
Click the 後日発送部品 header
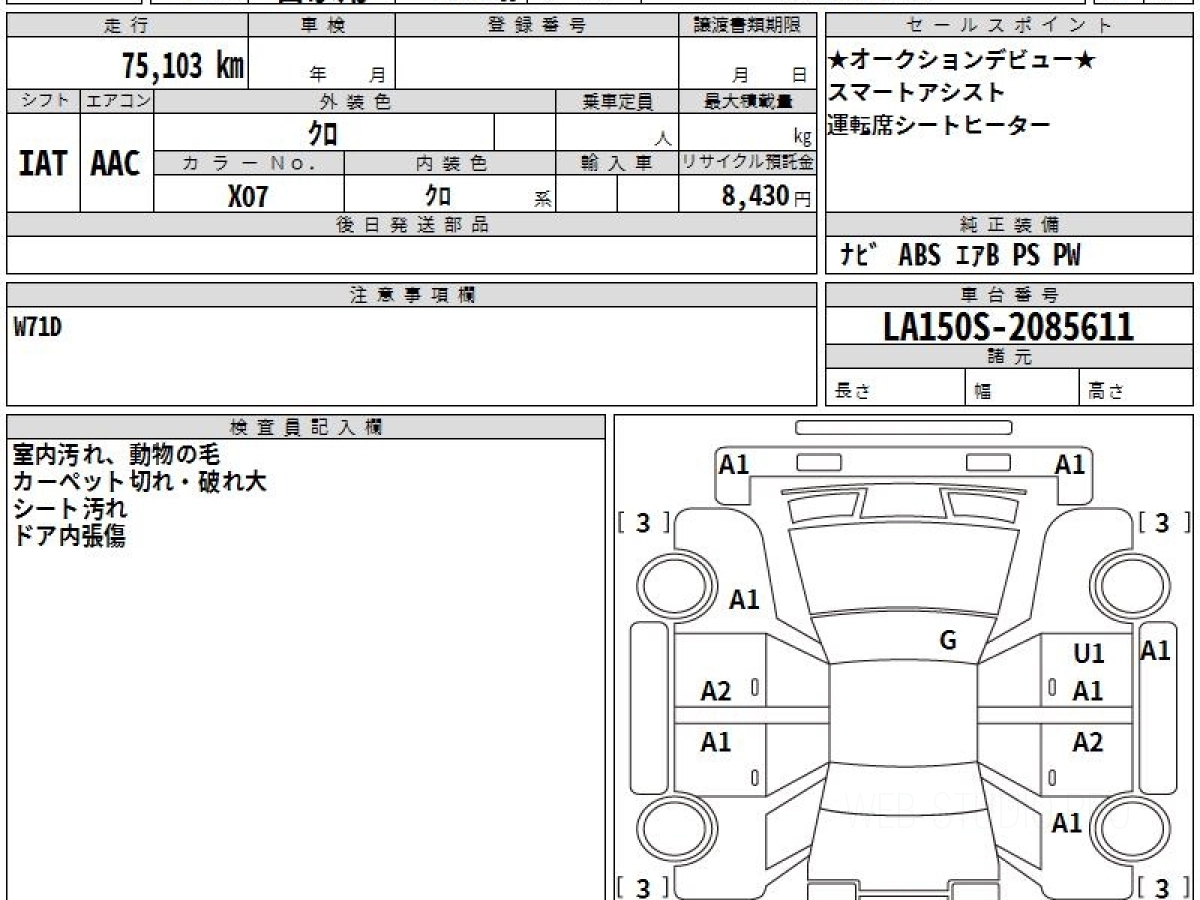pyautogui.click(x=411, y=225)
